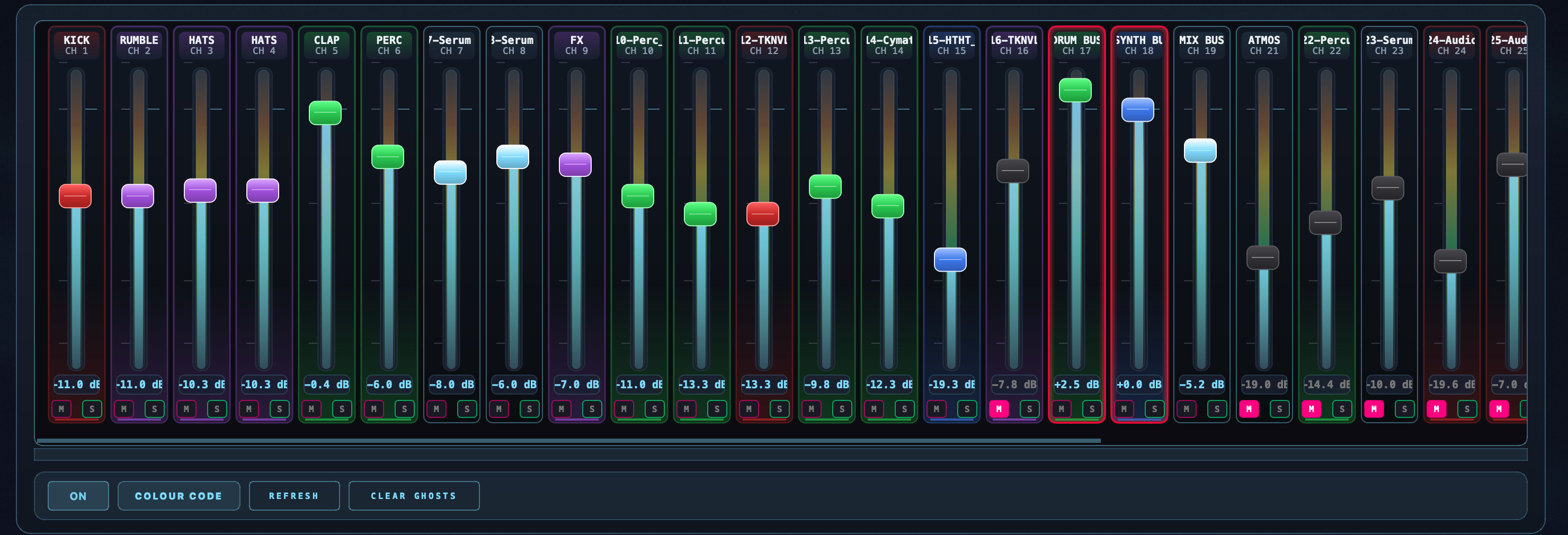Unmute channel 23 Serum
The image size is (1568, 535).
click(1374, 409)
